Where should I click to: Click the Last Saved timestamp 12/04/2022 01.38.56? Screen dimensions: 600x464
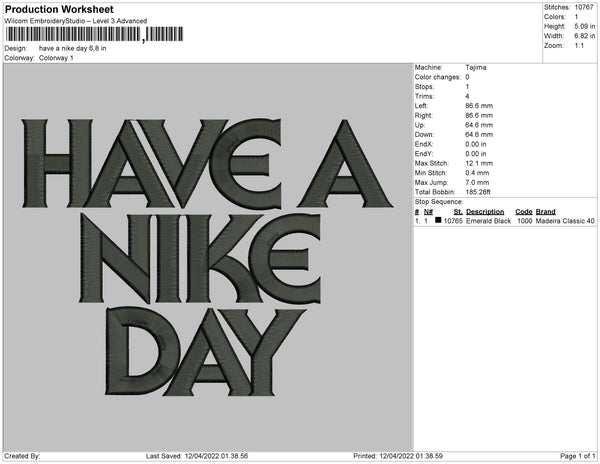pos(216,456)
